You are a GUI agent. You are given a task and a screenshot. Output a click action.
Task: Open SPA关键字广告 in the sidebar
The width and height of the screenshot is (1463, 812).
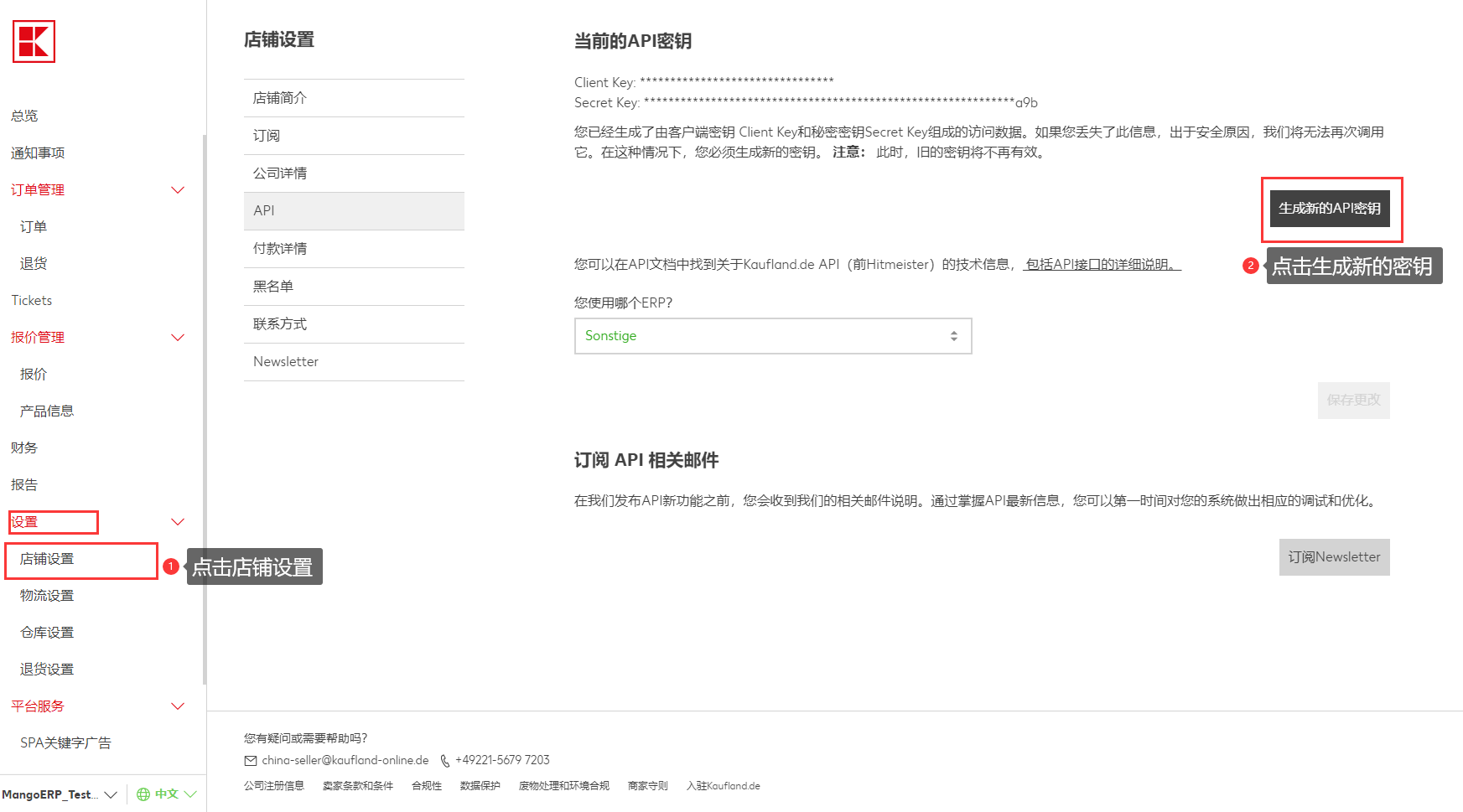65,743
